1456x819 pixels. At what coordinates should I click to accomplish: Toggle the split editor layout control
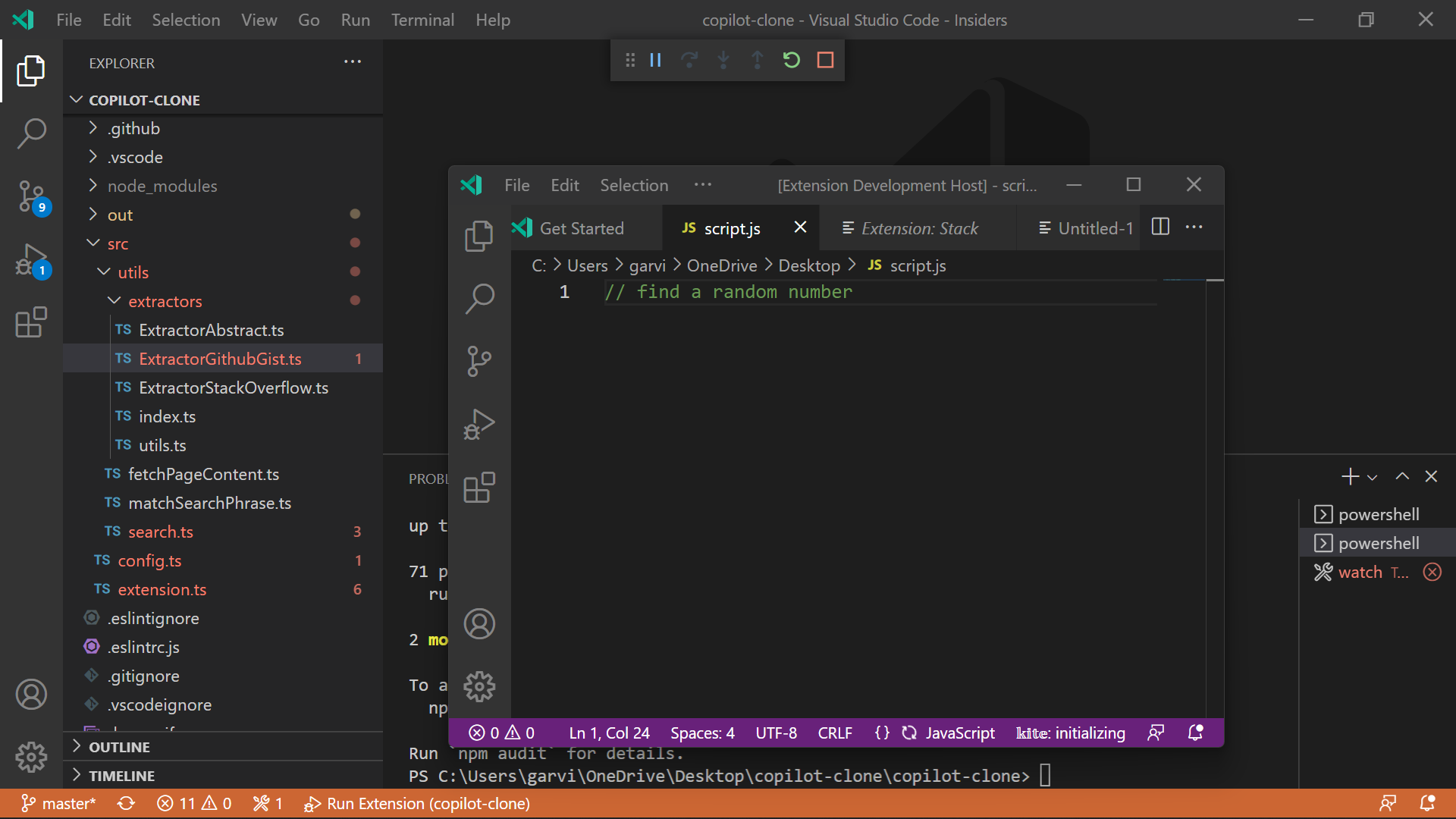1160,227
